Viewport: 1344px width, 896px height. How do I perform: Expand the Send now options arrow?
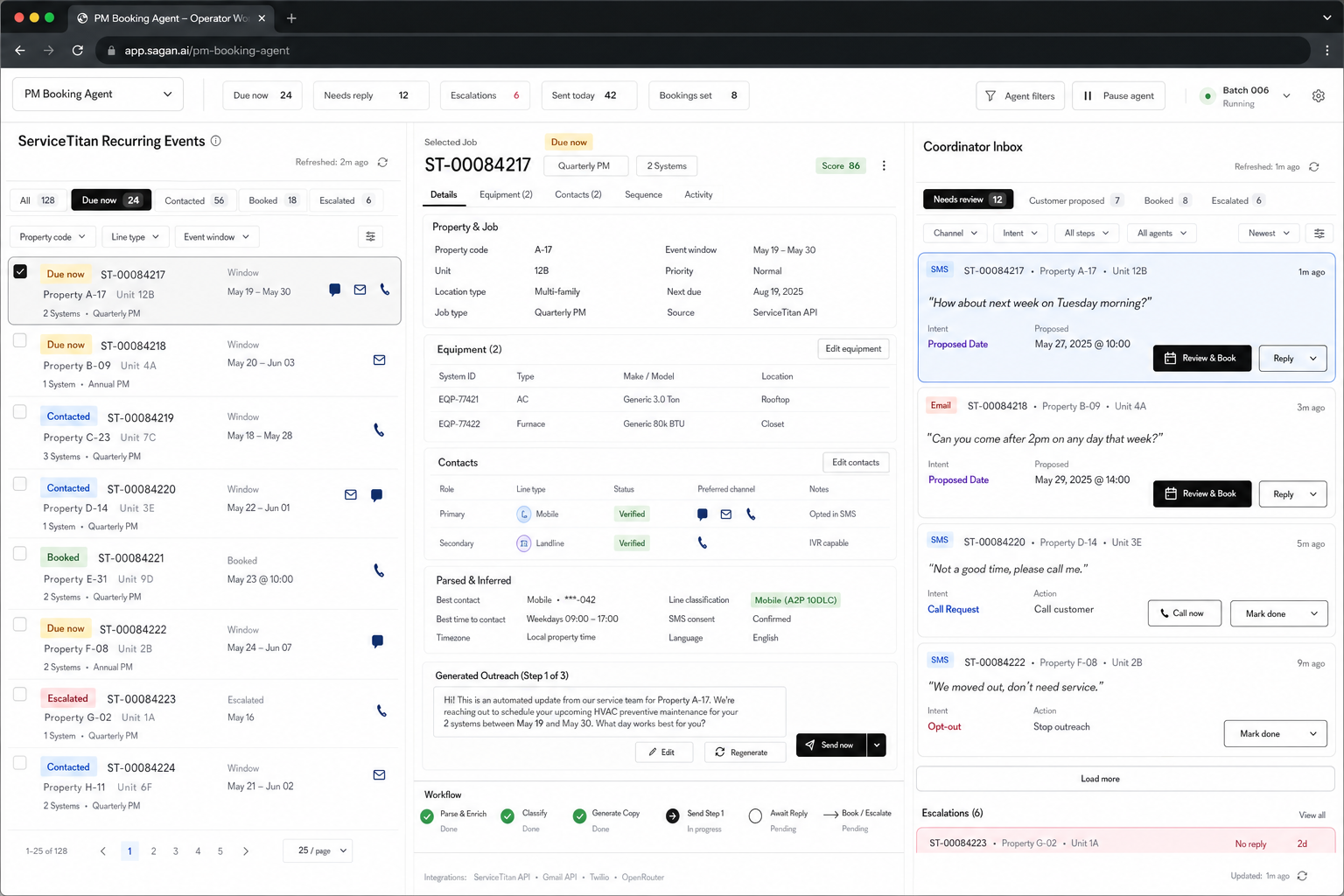[x=877, y=745]
